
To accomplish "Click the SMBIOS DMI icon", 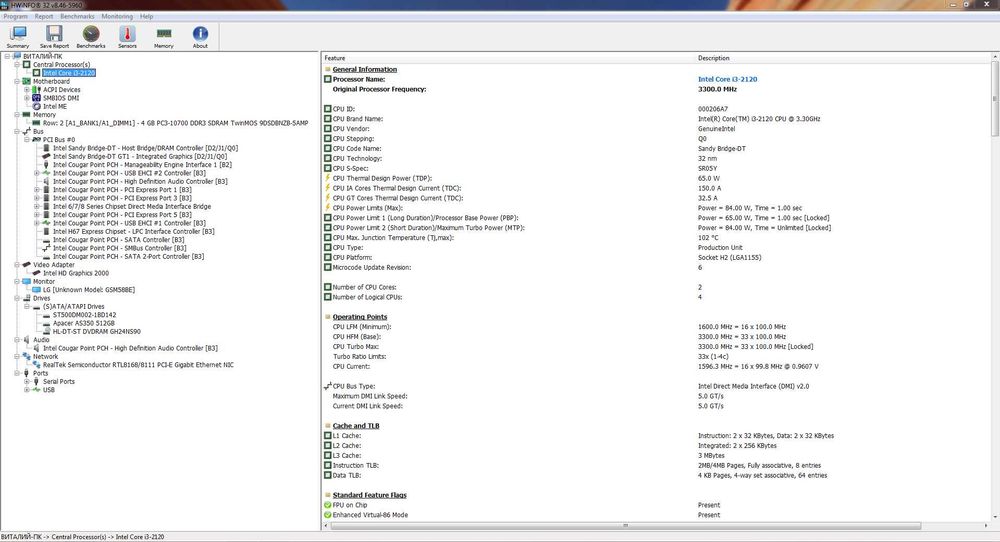I will tap(36, 98).
